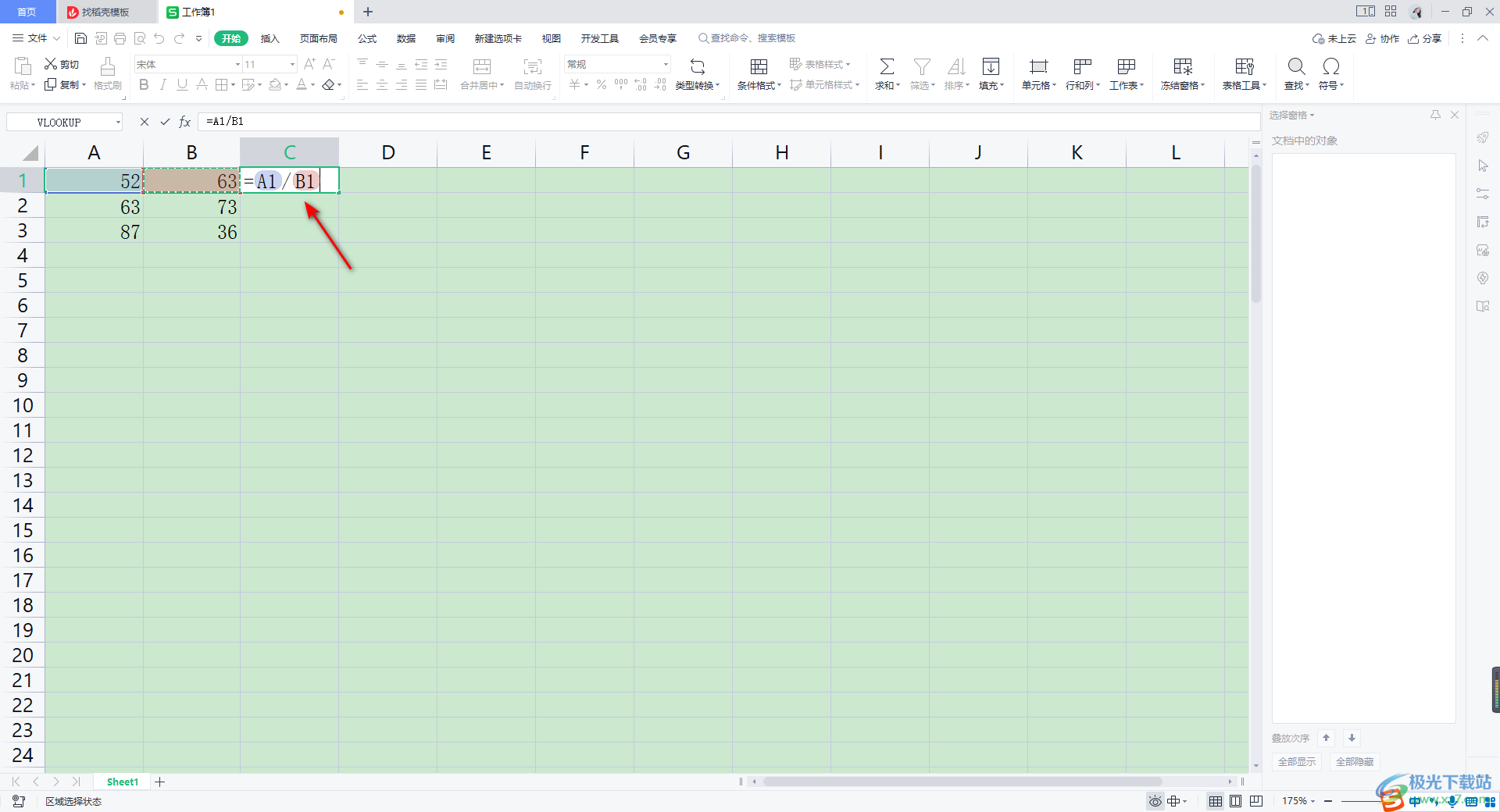Click the 冻结窗格 freeze panes icon
The width and height of the screenshot is (1500, 812).
tap(1183, 67)
